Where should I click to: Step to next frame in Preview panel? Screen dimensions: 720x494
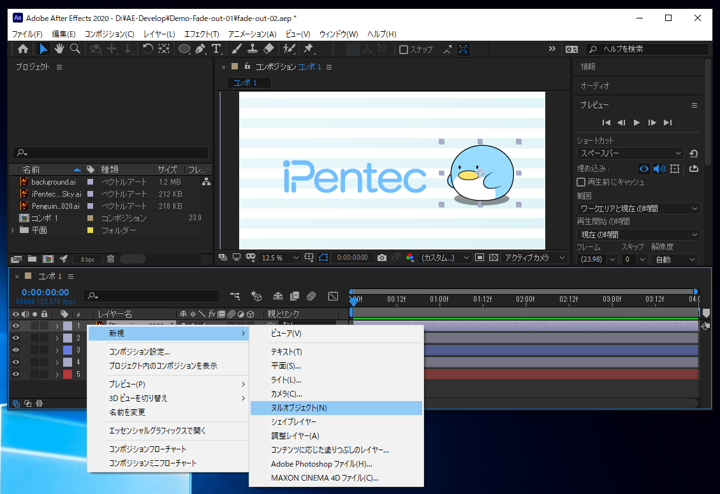pos(652,123)
